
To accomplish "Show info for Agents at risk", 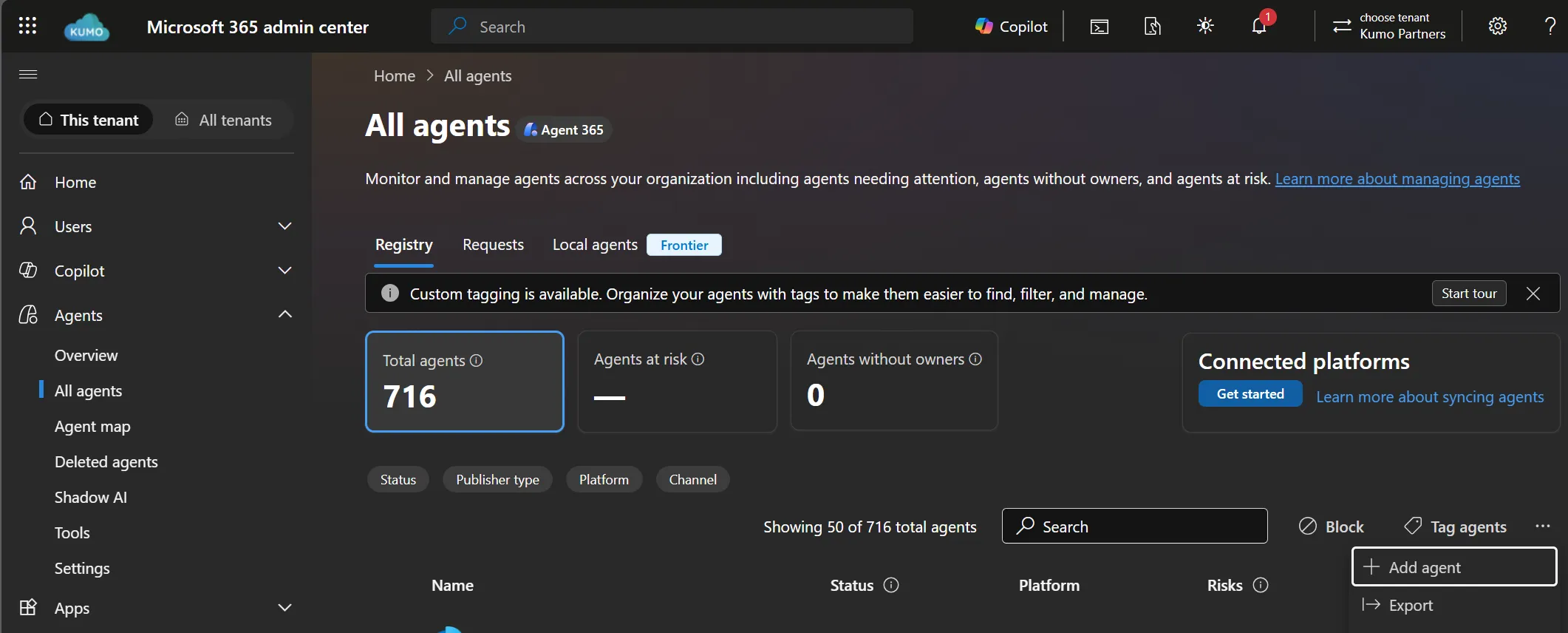I will tap(698, 359).
